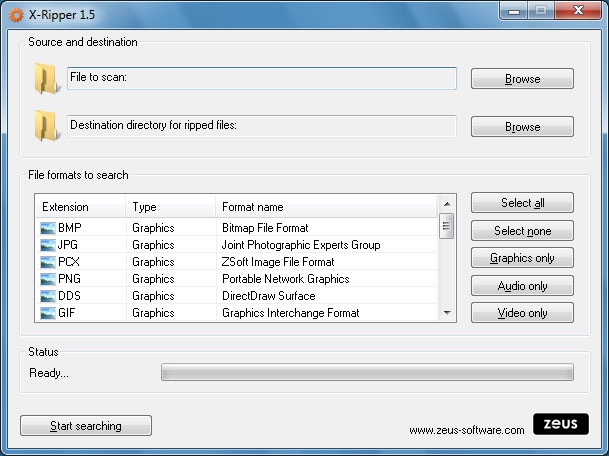Image resolution: width=609 pixels, height=456 pixels.
Task: Click the folder icon beside Destination directory
Action: point(47,126)
